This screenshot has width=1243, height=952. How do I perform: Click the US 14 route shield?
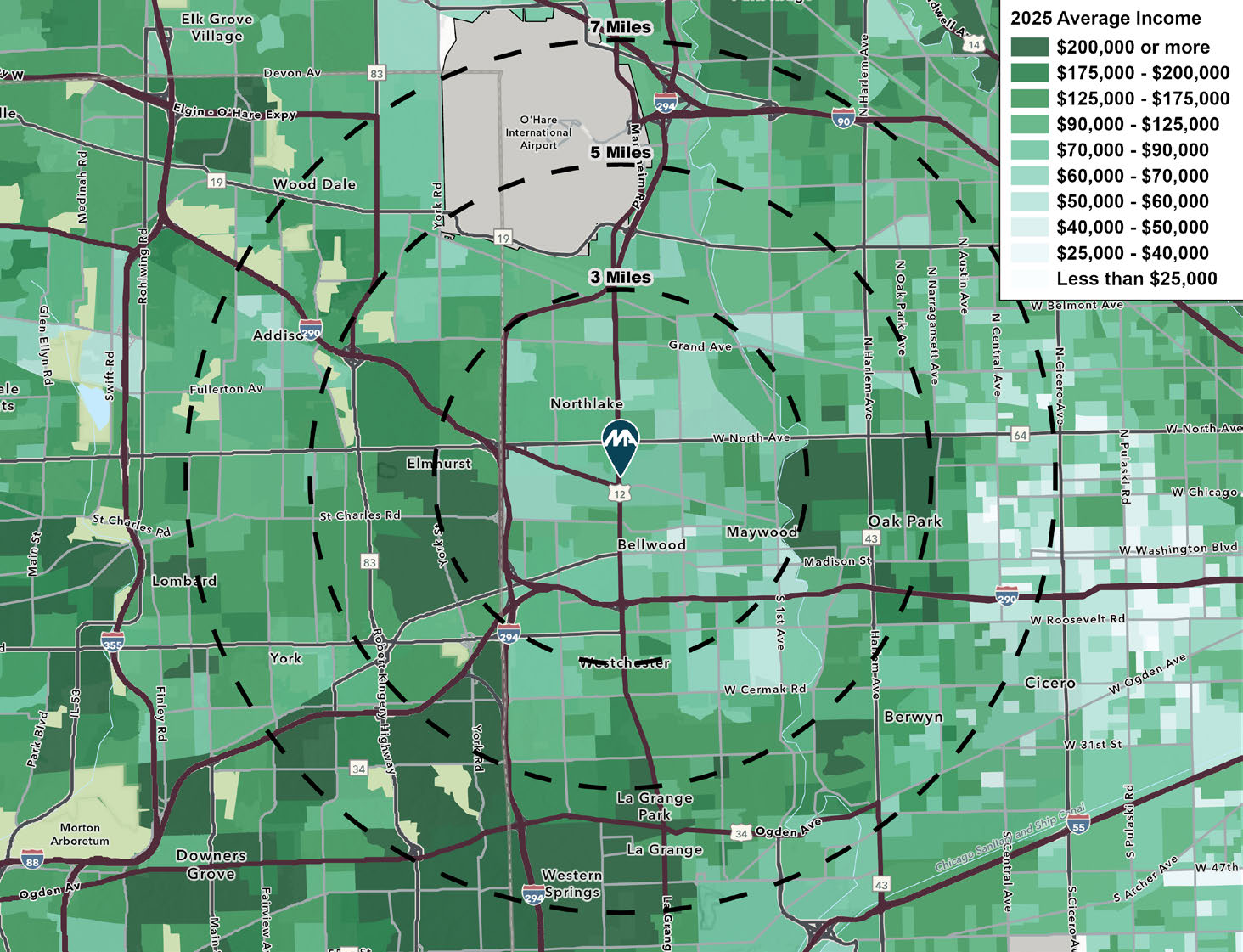pos(974,44)
